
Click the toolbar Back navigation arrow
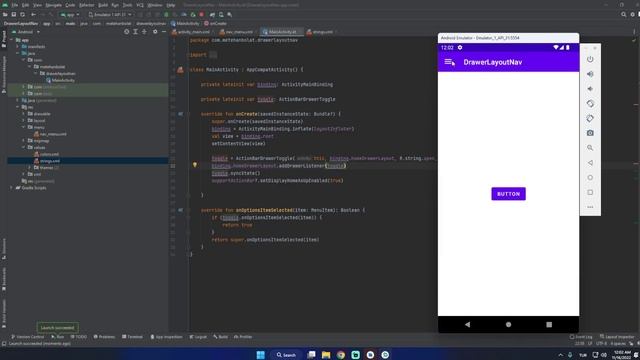pyautogui.click(x=33, y=15)
